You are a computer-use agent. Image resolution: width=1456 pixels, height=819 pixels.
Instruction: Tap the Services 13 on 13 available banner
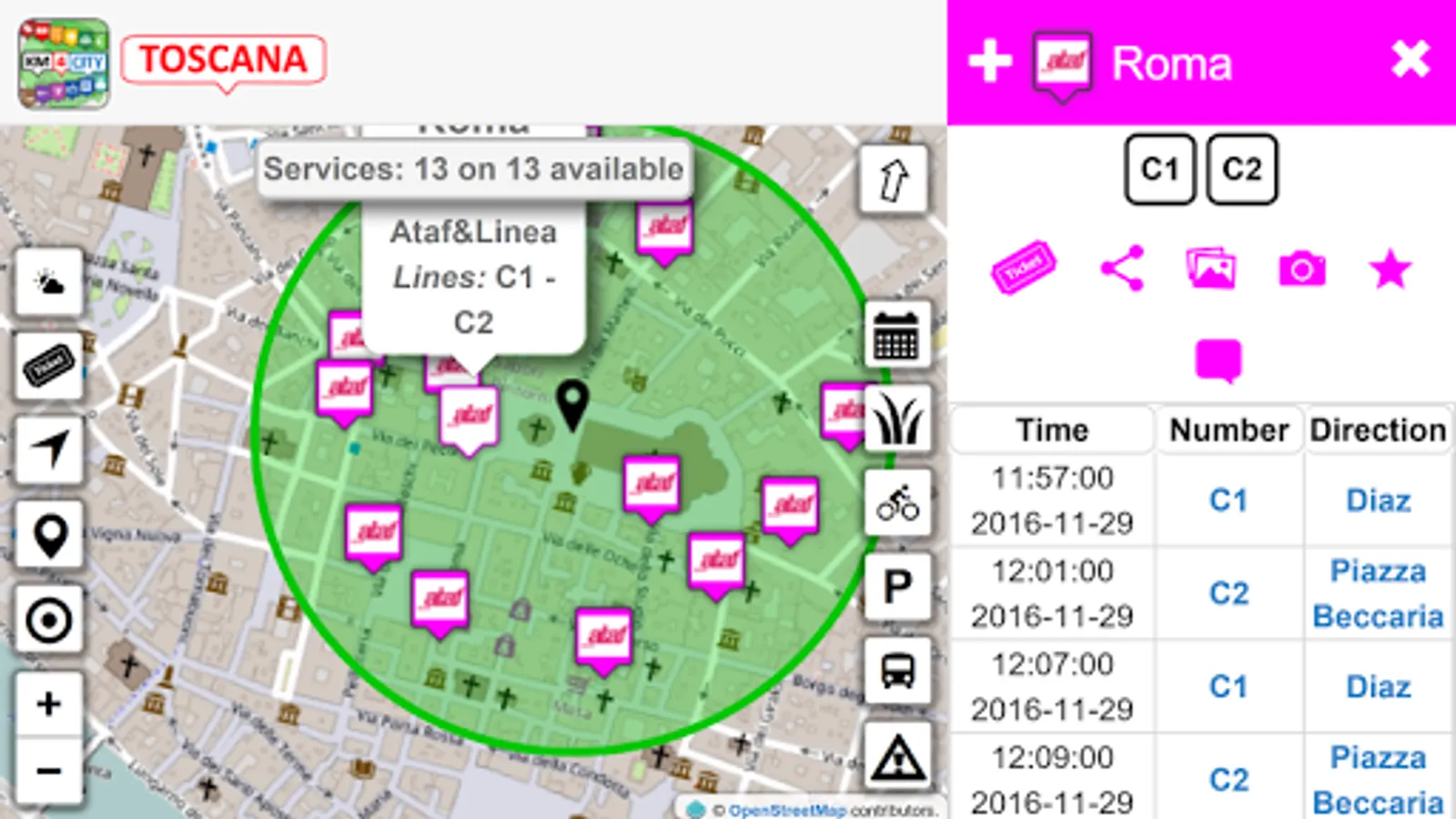pyautogui.click(x=473, y=169)
